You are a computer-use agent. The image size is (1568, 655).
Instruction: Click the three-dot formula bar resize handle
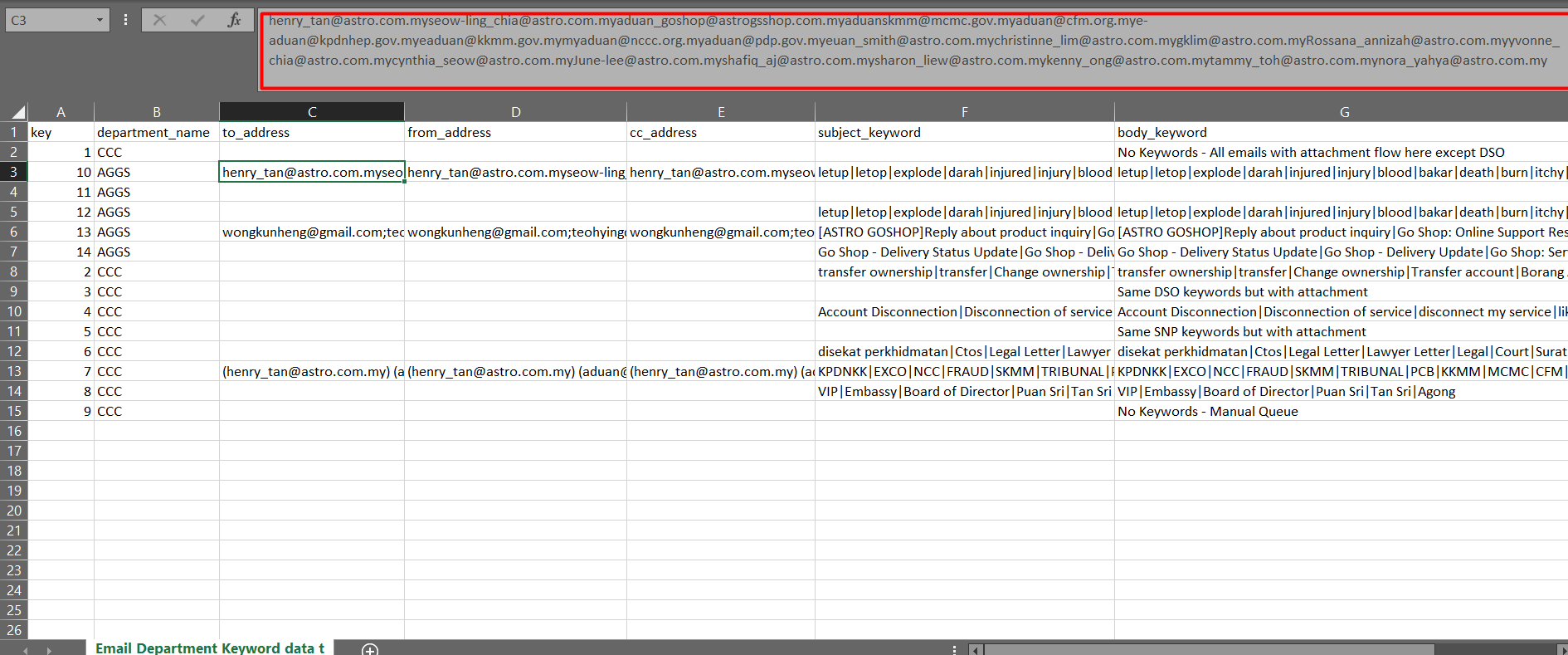[125, 20]
